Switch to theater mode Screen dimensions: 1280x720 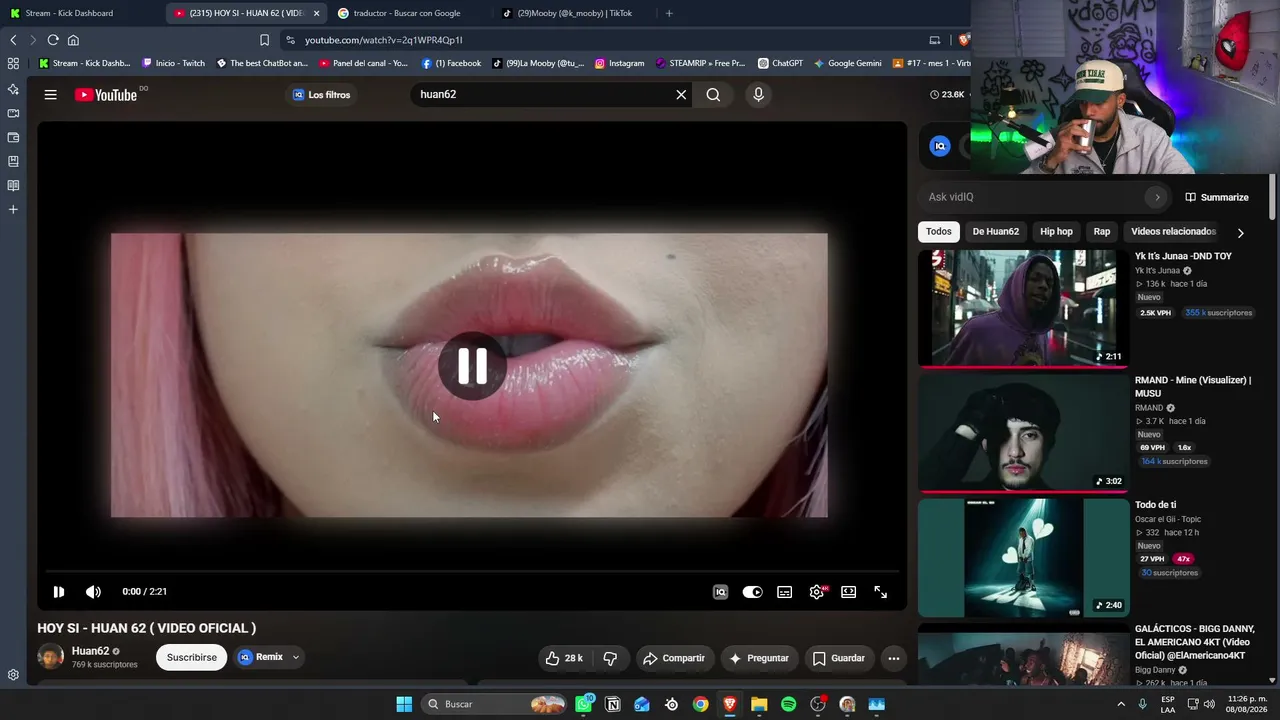[x=849, y=592]
